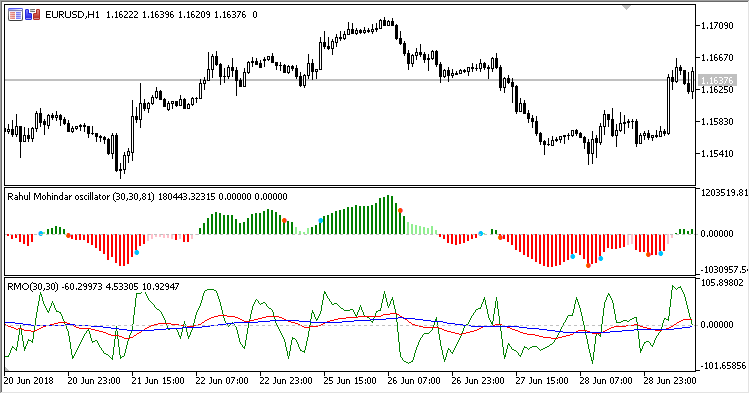Click the 26 Jun 23:00 time label
Image resolution: width=750 pixels, height=394 pixels.
click(x=478, y=381)
